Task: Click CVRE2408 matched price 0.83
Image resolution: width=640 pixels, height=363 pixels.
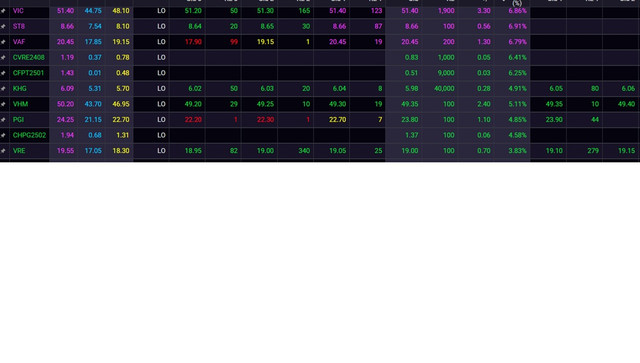Action: click(x=411, y=58)
